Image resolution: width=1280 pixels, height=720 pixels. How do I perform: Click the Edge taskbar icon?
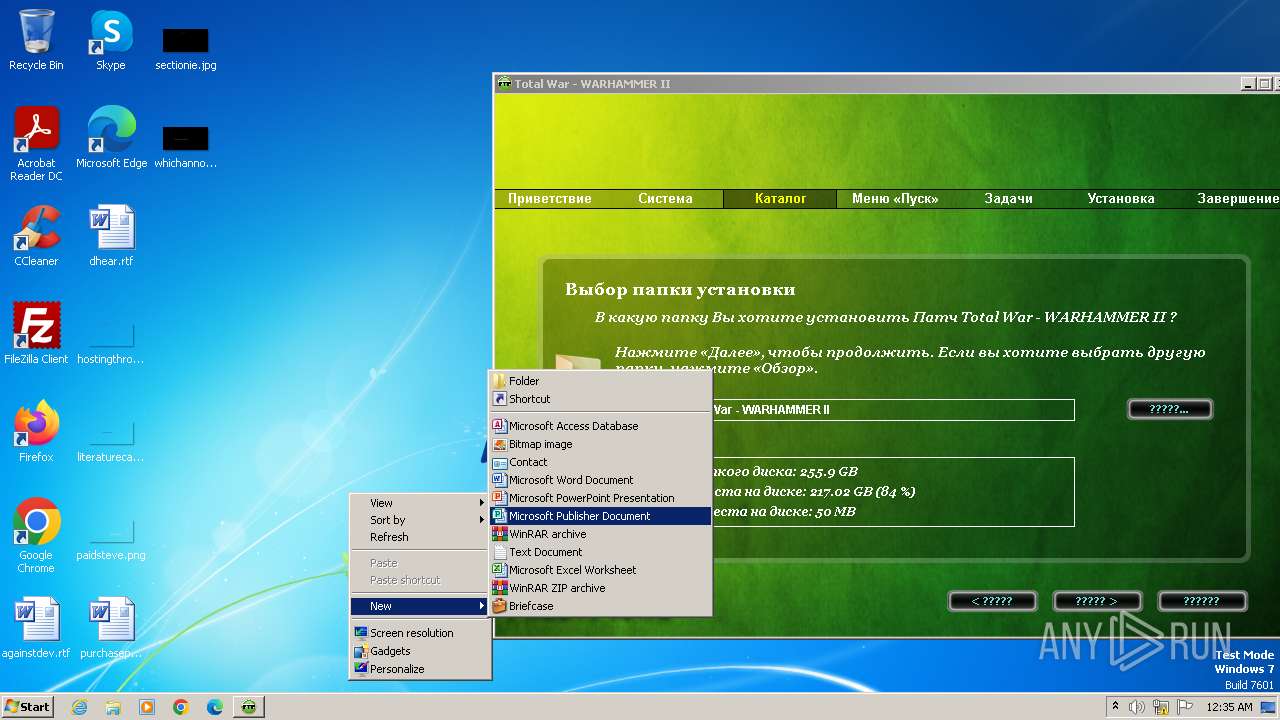215,707
